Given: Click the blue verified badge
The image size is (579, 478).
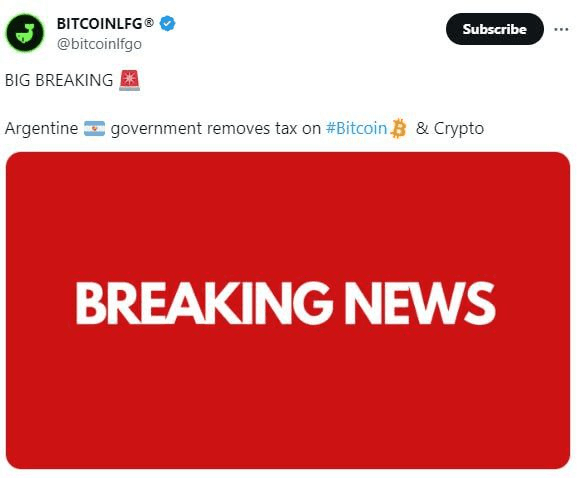Looking at the screenshot, I should (167, 24).
